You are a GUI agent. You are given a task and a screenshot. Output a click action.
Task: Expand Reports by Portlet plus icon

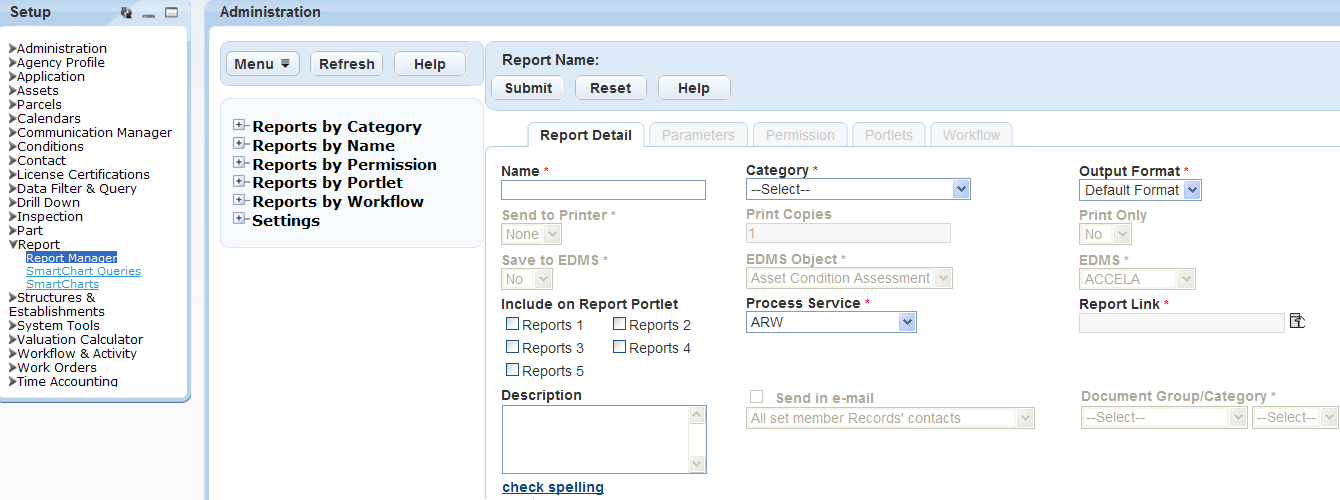(239, 181)
